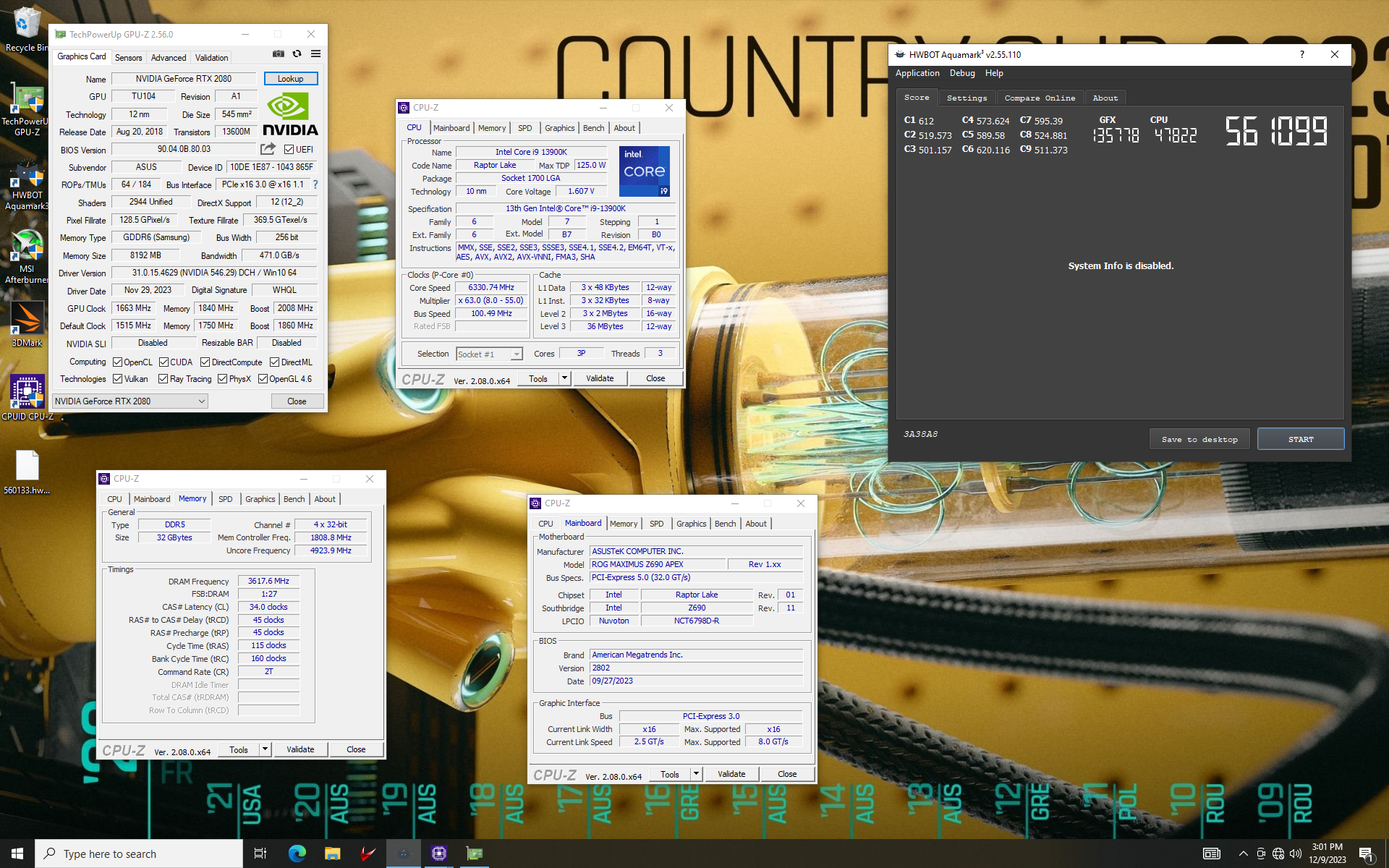Open Socket #1 selection dropdown in CPU-Z
Image resolution: width=1389 pixels, height=868 pixels.
[x=489, y=354]
